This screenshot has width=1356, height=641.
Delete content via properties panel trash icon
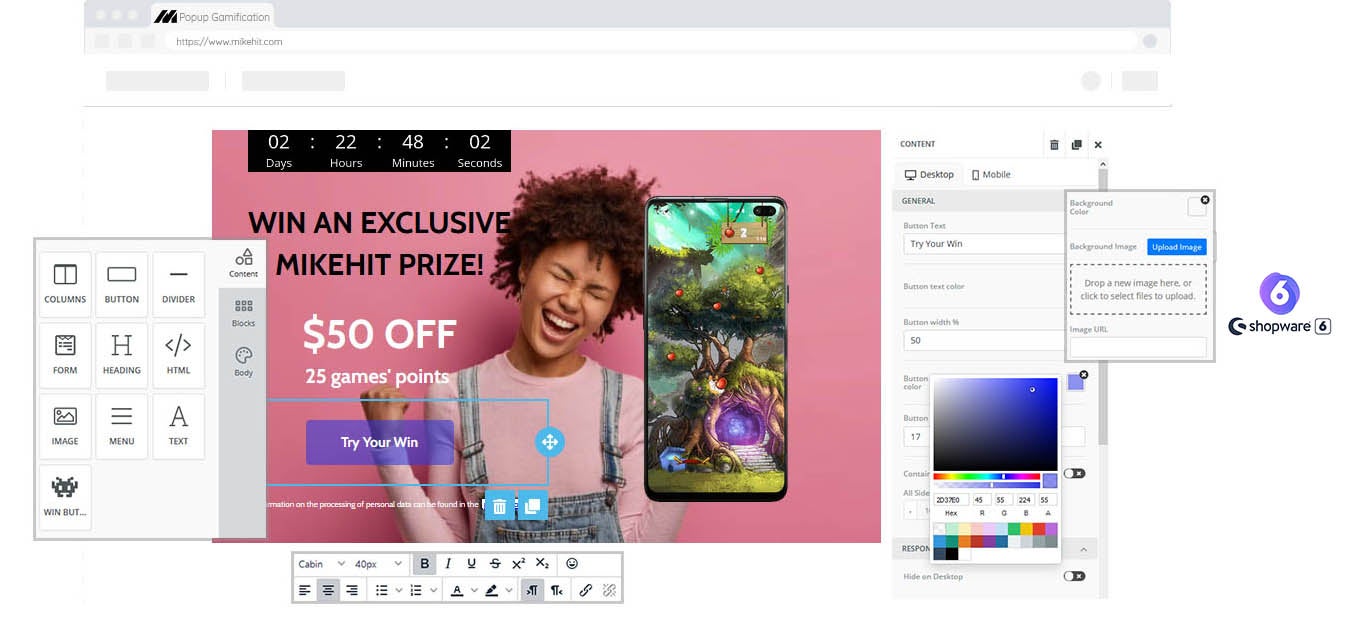pyautogui.click(x=1054, y=145)
